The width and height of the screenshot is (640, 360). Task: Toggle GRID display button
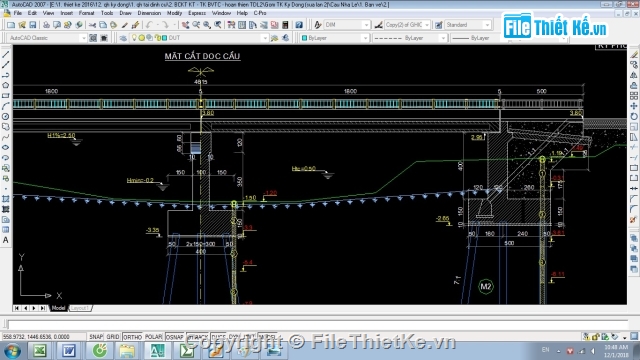tap(113, 337)
